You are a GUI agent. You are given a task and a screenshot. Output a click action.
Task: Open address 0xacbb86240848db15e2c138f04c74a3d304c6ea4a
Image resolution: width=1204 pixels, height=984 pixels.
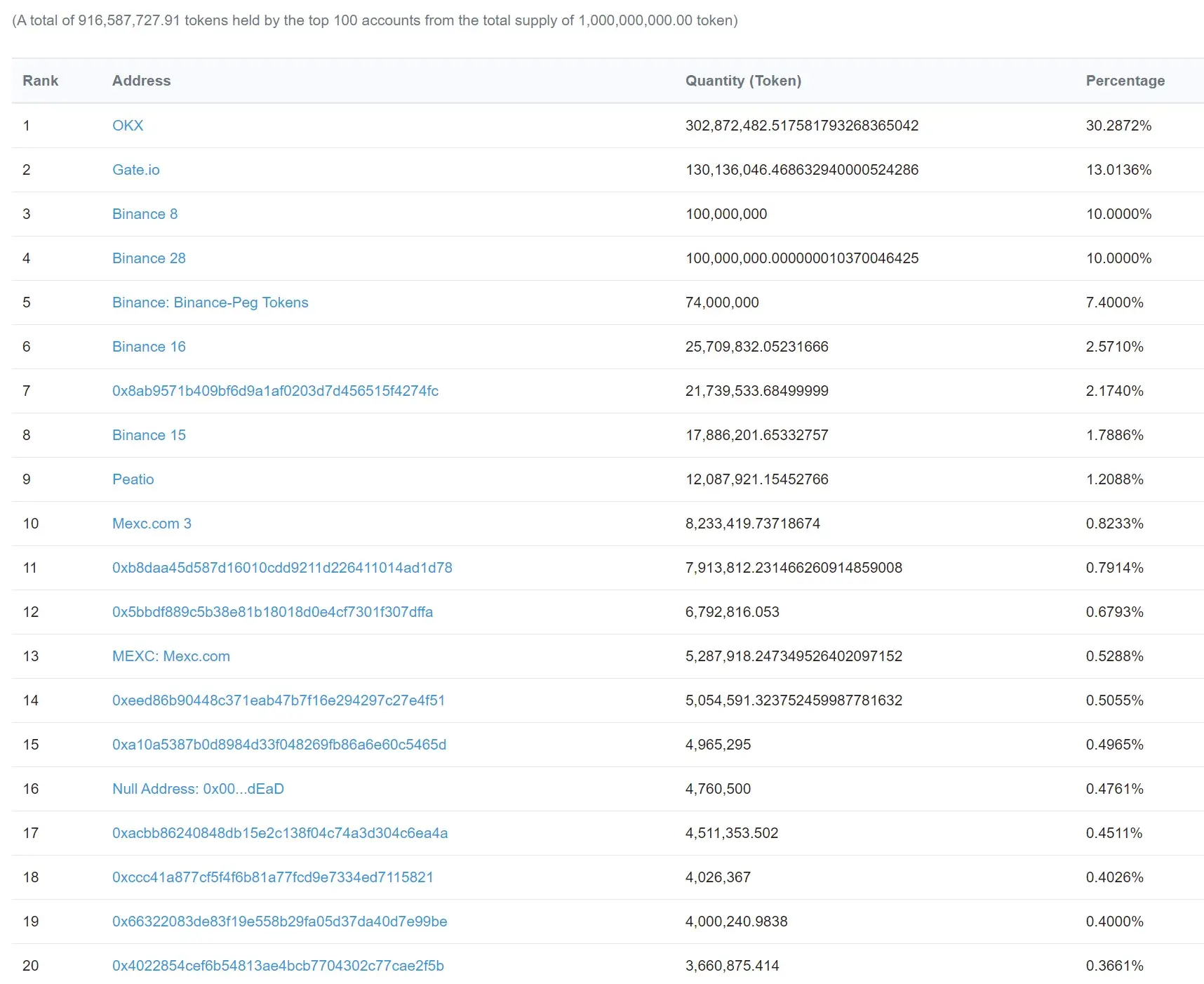pos(280,833)
